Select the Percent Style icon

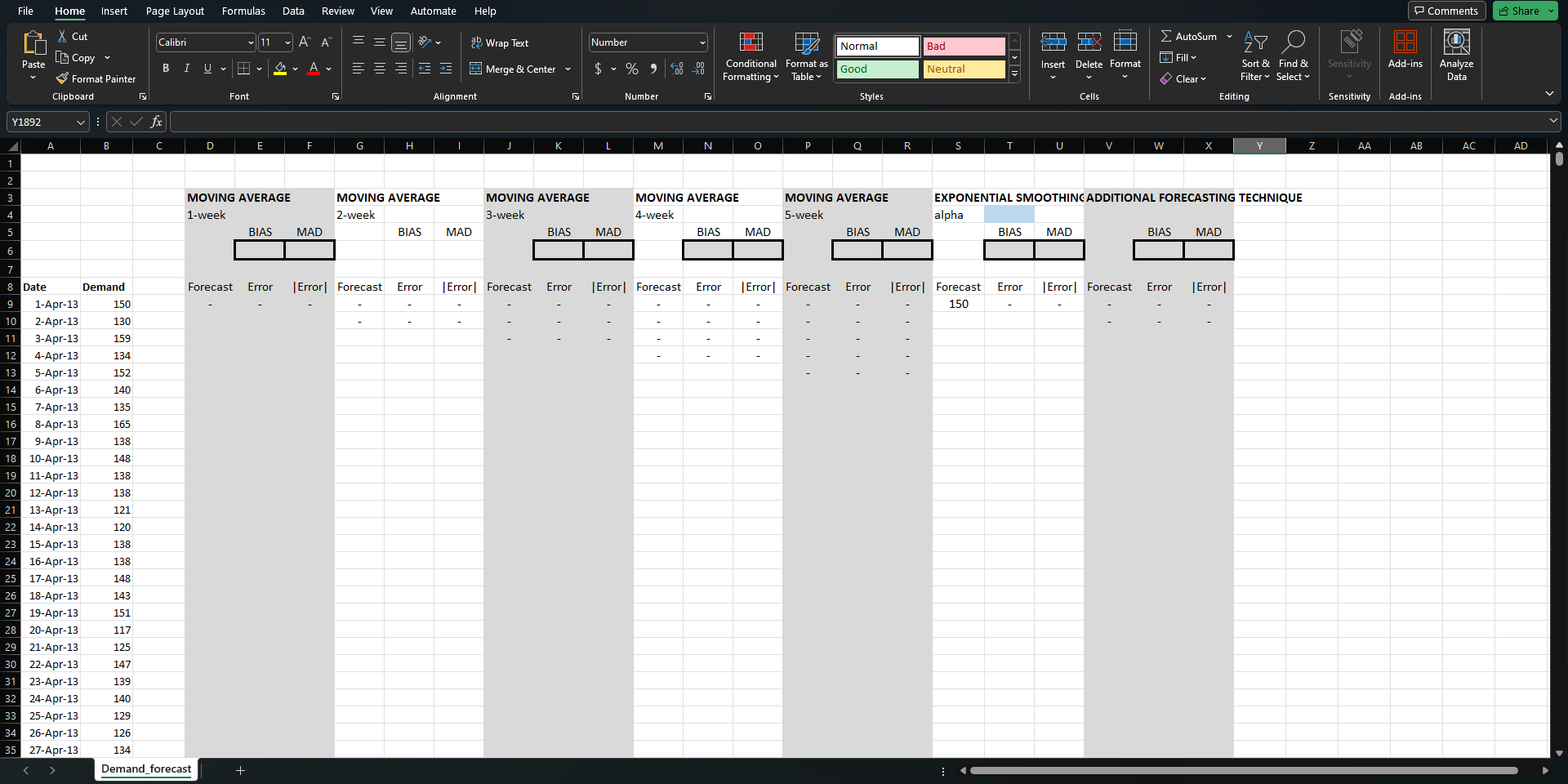click(631, 69)
